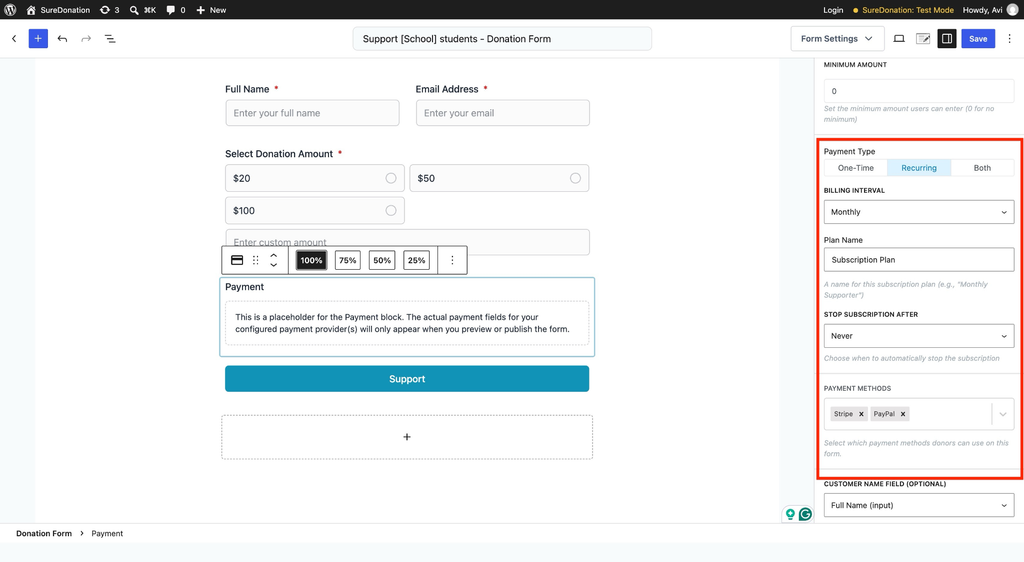Viewport: 1024px width, 562px height.
Task: Click the Minimum Amount field
Action: 919,91
